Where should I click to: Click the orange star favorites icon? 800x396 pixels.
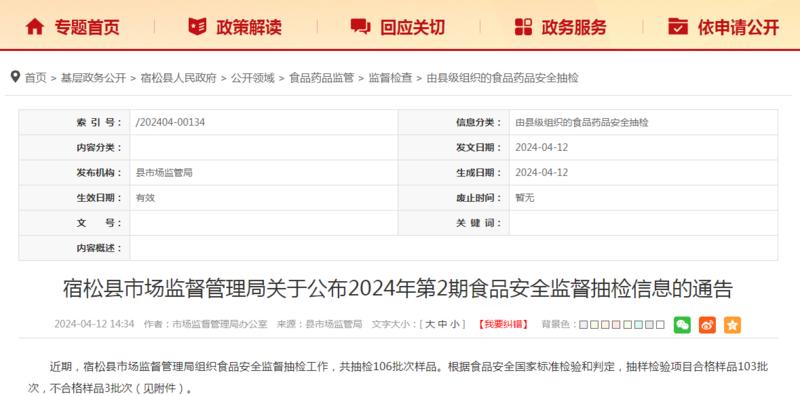[x=732, y=325]
